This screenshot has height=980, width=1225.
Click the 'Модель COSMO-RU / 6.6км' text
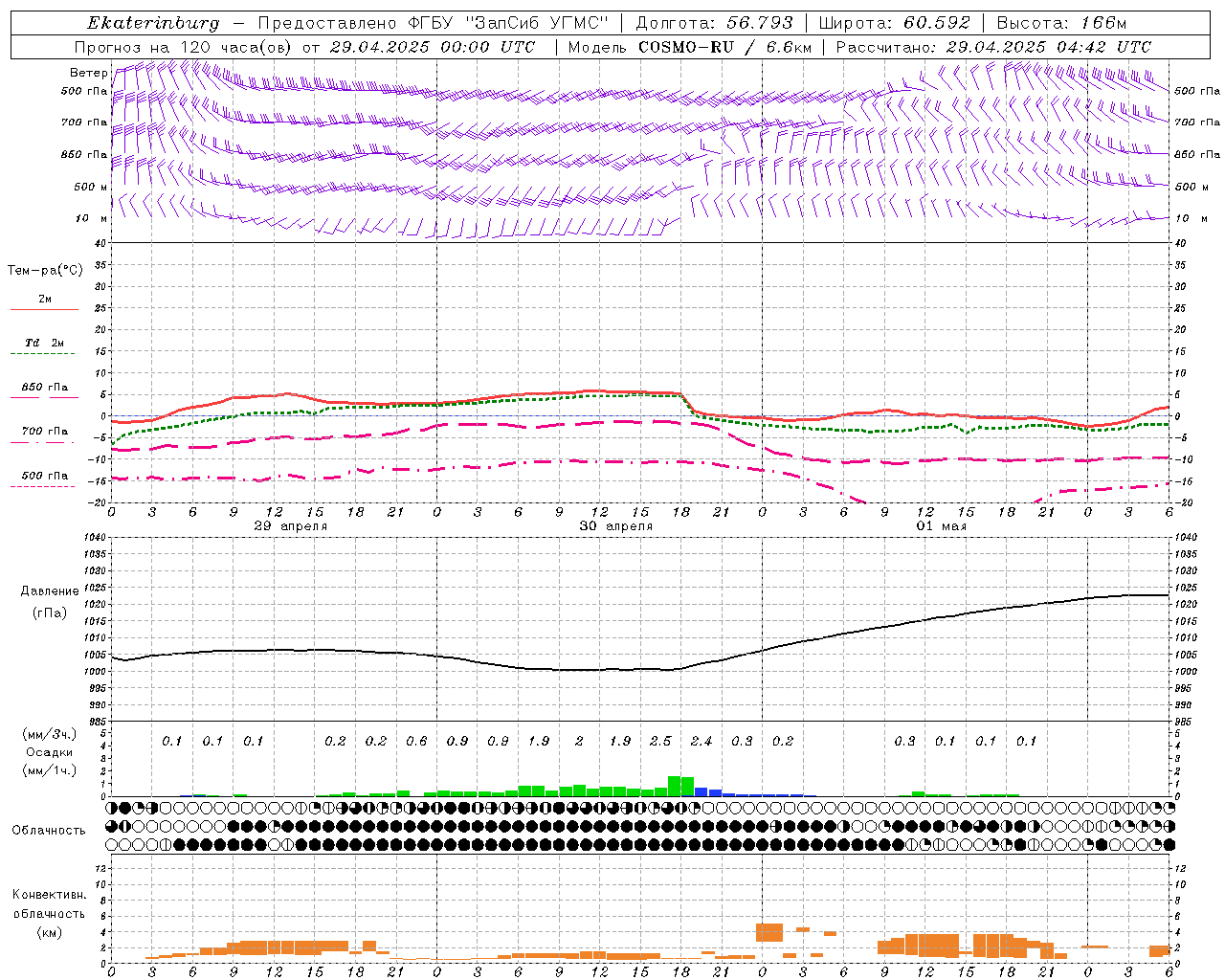[690, 47]
